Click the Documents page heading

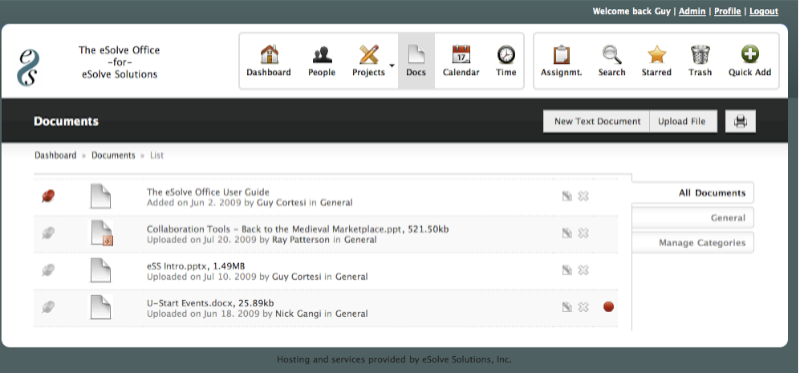(66, 121)
